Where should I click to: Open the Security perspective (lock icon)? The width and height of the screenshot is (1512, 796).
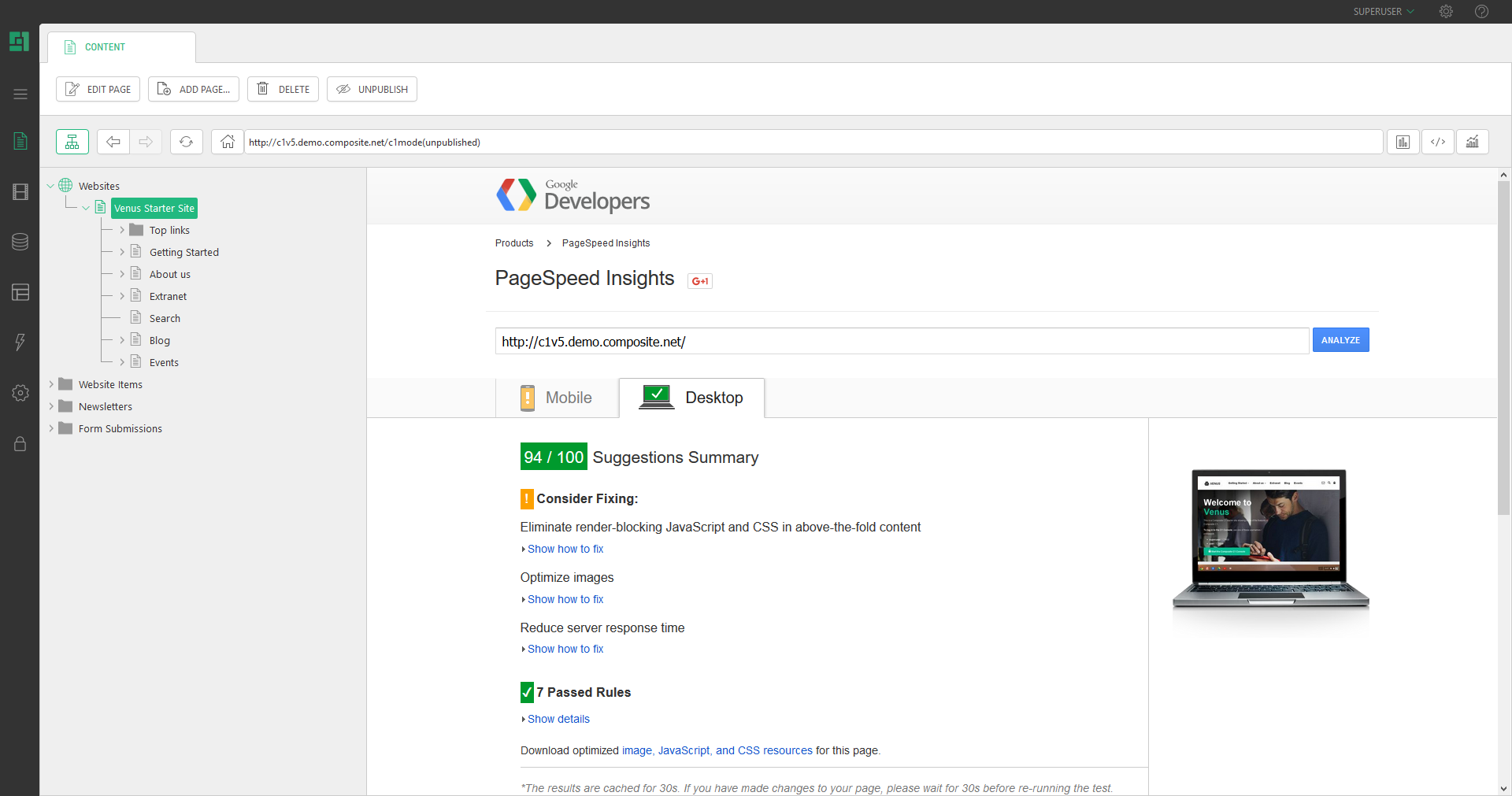pyautogui.click(x=19, y=443)
